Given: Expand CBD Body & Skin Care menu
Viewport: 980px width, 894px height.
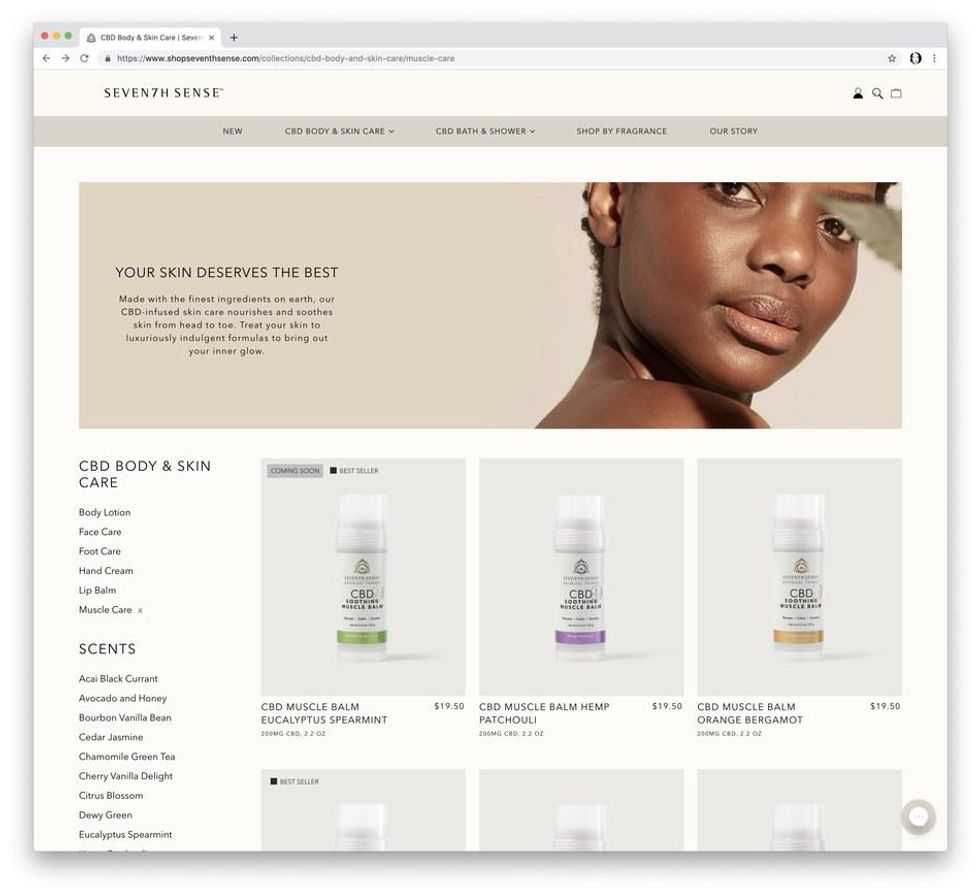Looking at the screenshot, I should (339, 131).
